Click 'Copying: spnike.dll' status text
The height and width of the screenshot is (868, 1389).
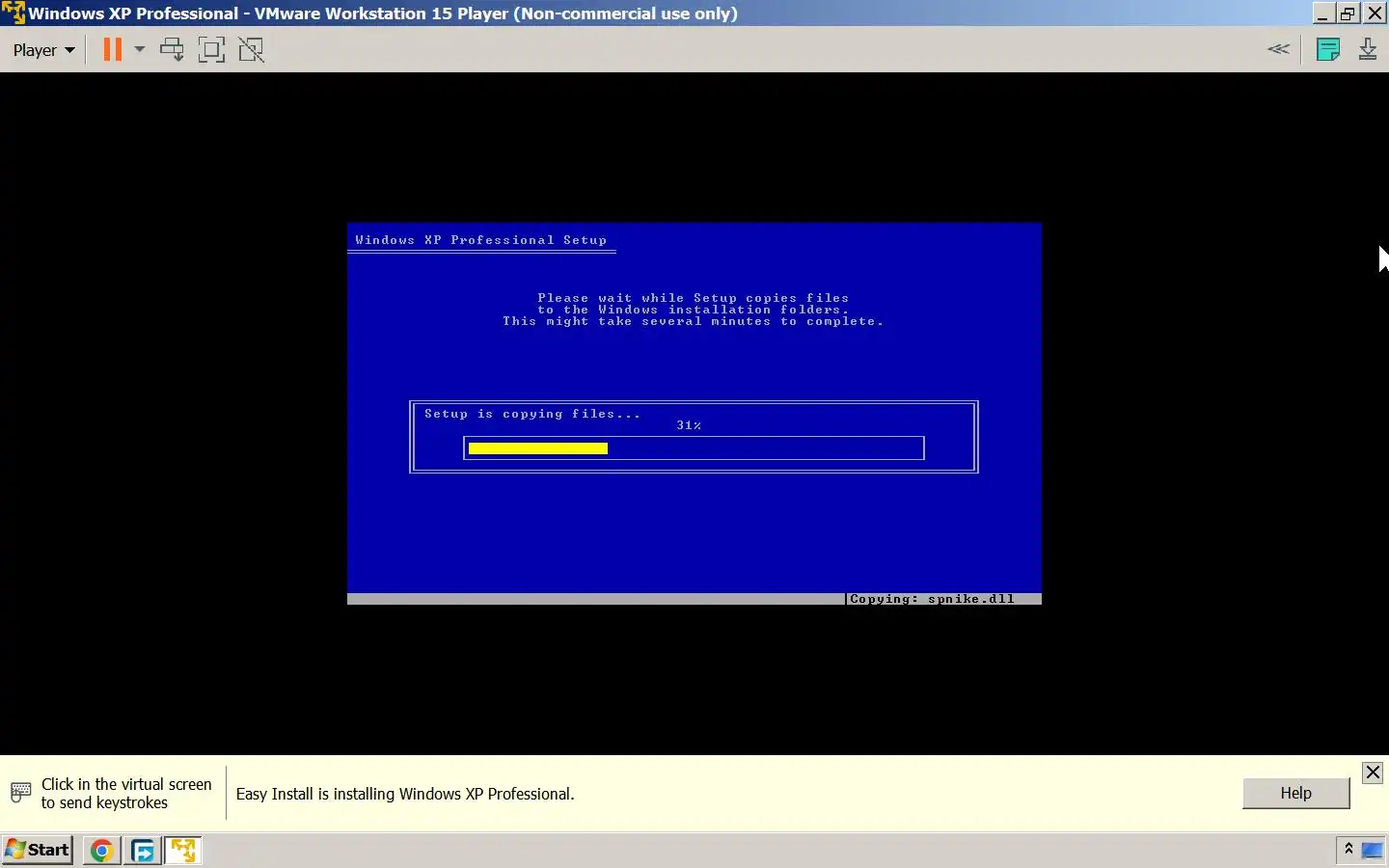pyautogui.click(x=932, y=599)
